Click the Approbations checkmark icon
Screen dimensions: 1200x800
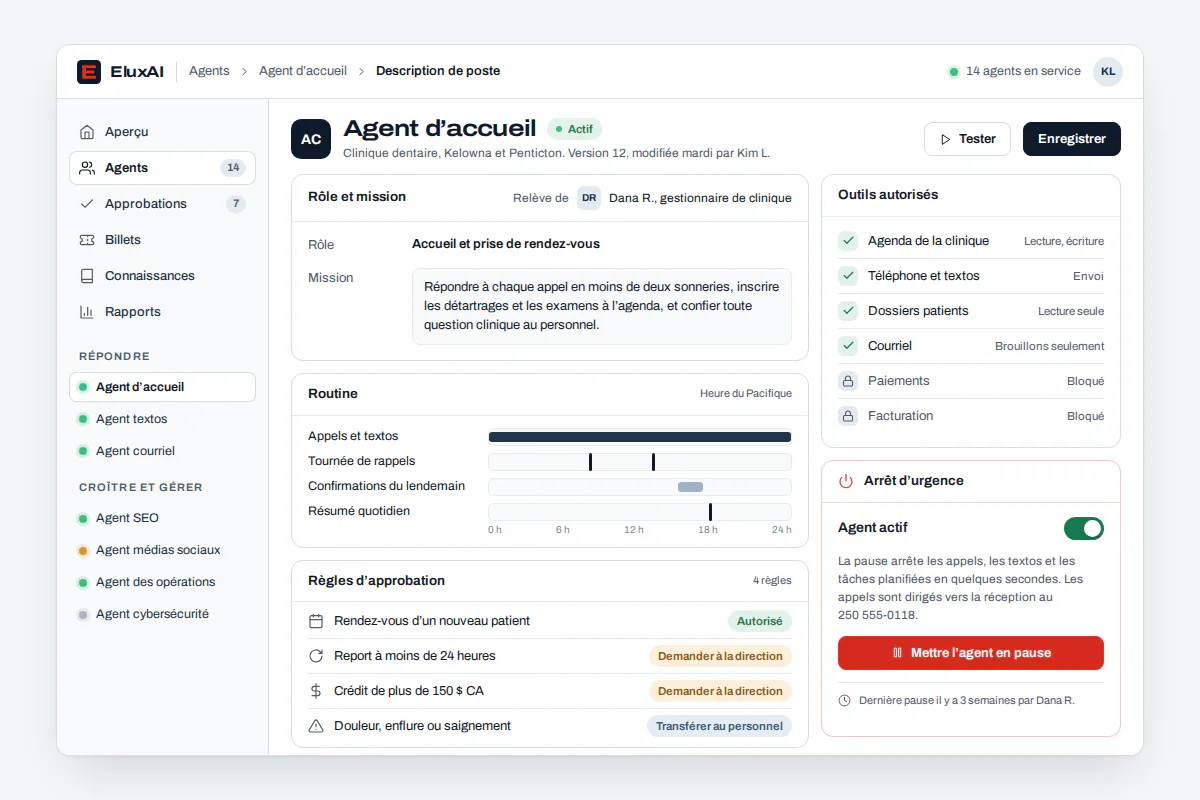pos(87,204)
